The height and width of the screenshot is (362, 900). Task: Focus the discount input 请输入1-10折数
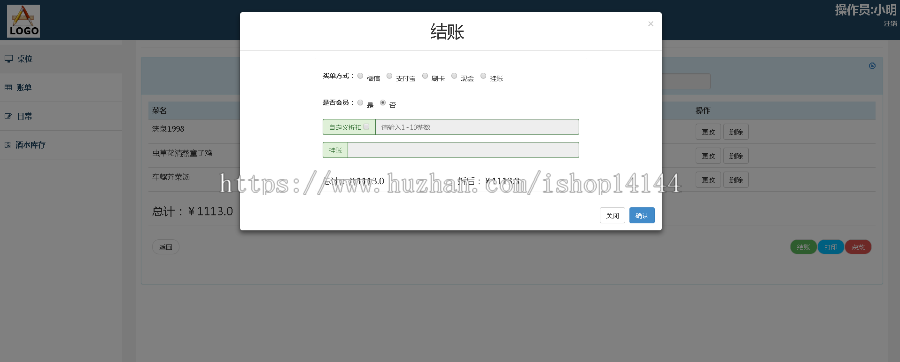pos(477,127)
